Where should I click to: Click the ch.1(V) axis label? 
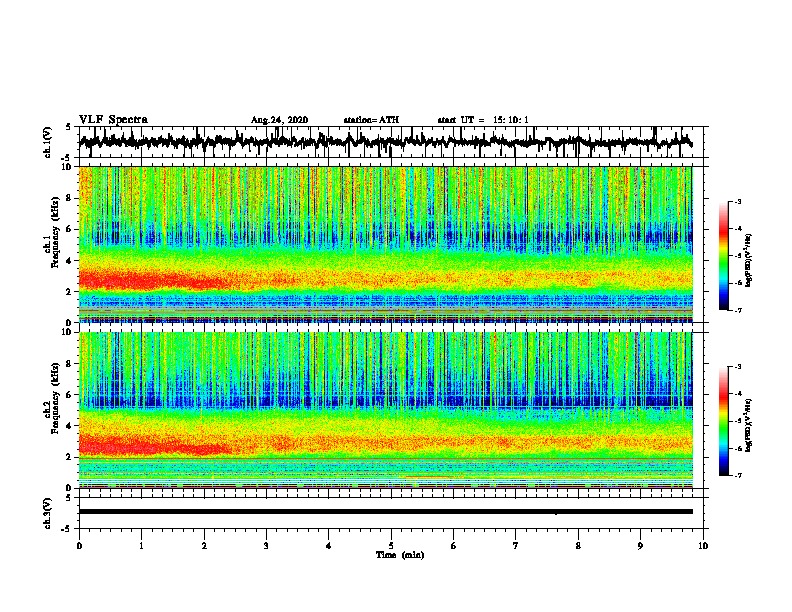point(48,142)
